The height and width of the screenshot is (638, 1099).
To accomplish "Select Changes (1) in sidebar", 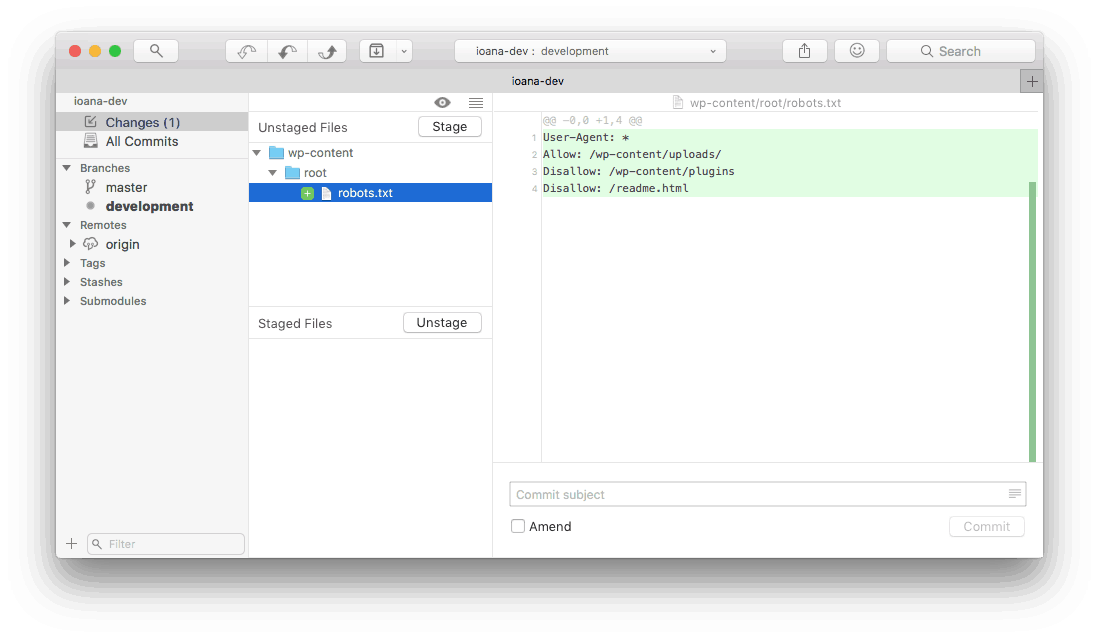I will pyautogui.click(x=152, y=122).
